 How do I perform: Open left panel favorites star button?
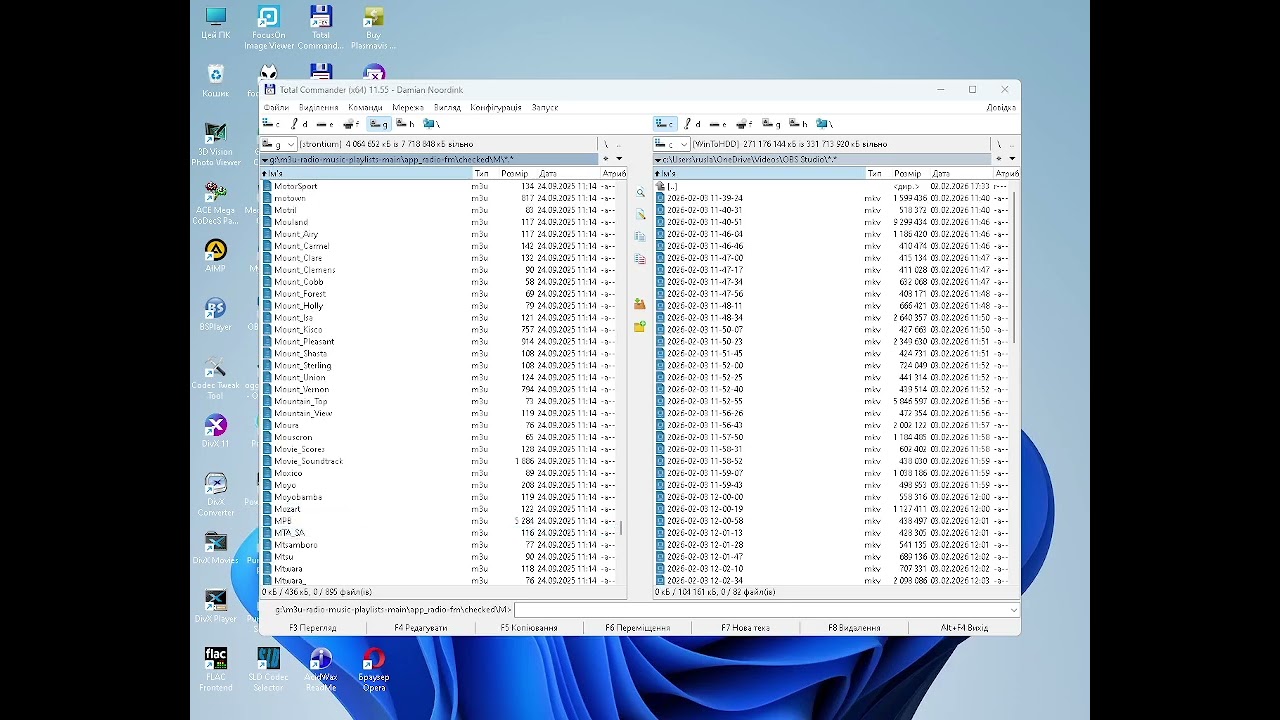pos(605,159)
